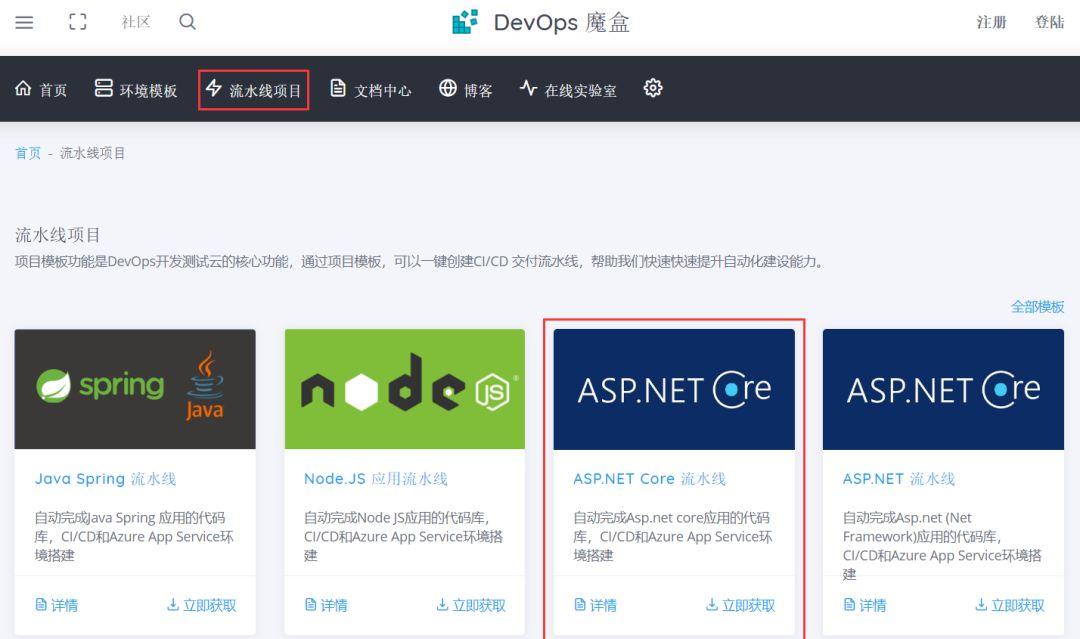Click the download icon on ASP.NET Core card
The width and height of the screenshot is (1080, 639).
pos(712,605)
